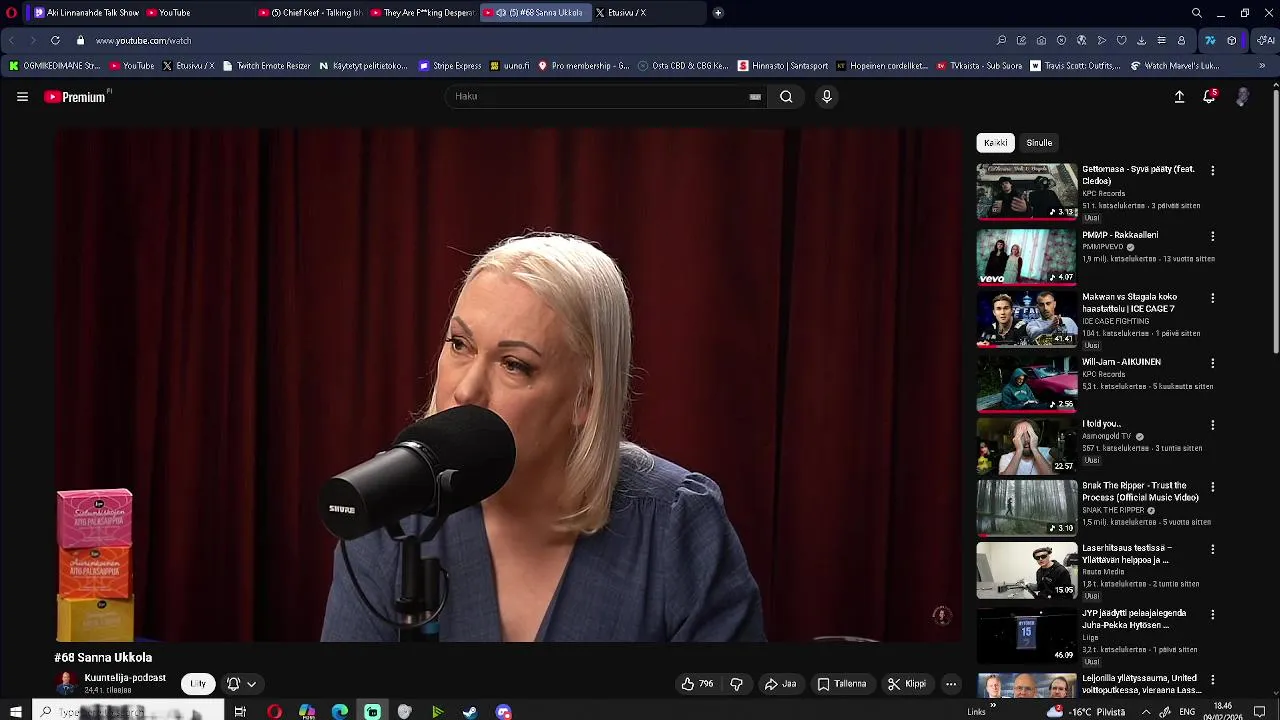
Task: Open options menu for I told you... video
Action: (x=1213, y=425)
